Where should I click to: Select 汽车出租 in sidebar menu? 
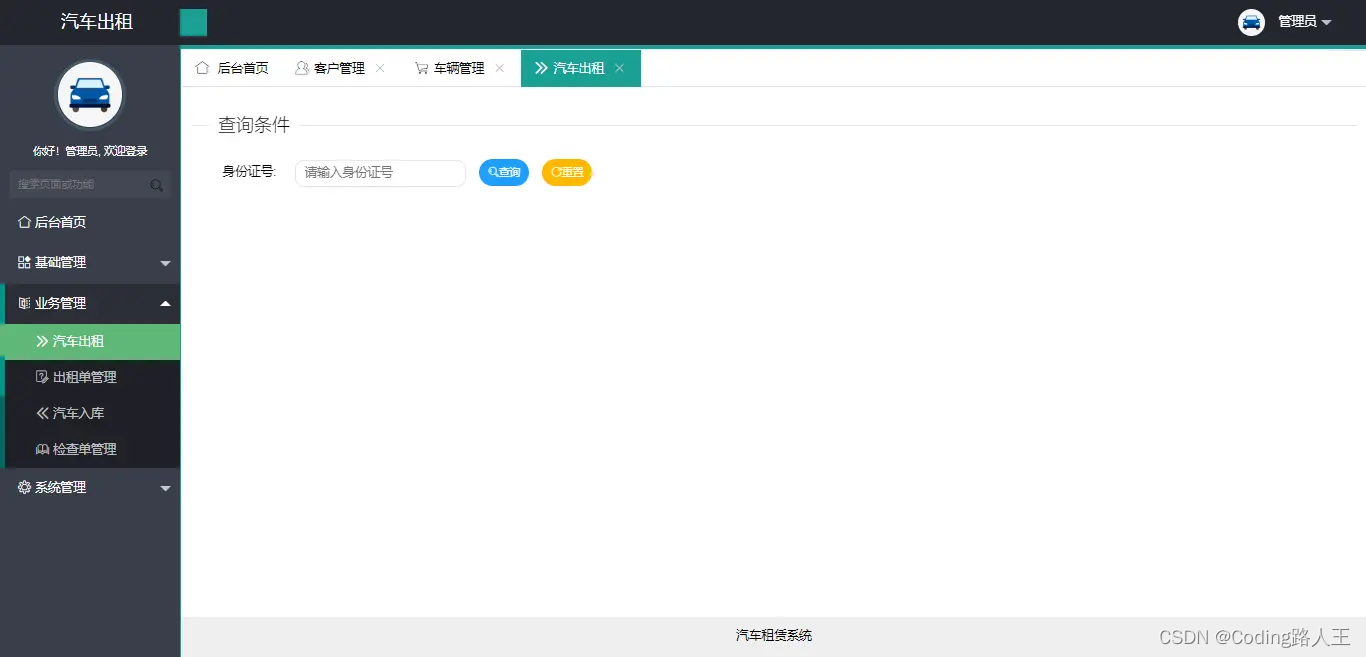90,341
